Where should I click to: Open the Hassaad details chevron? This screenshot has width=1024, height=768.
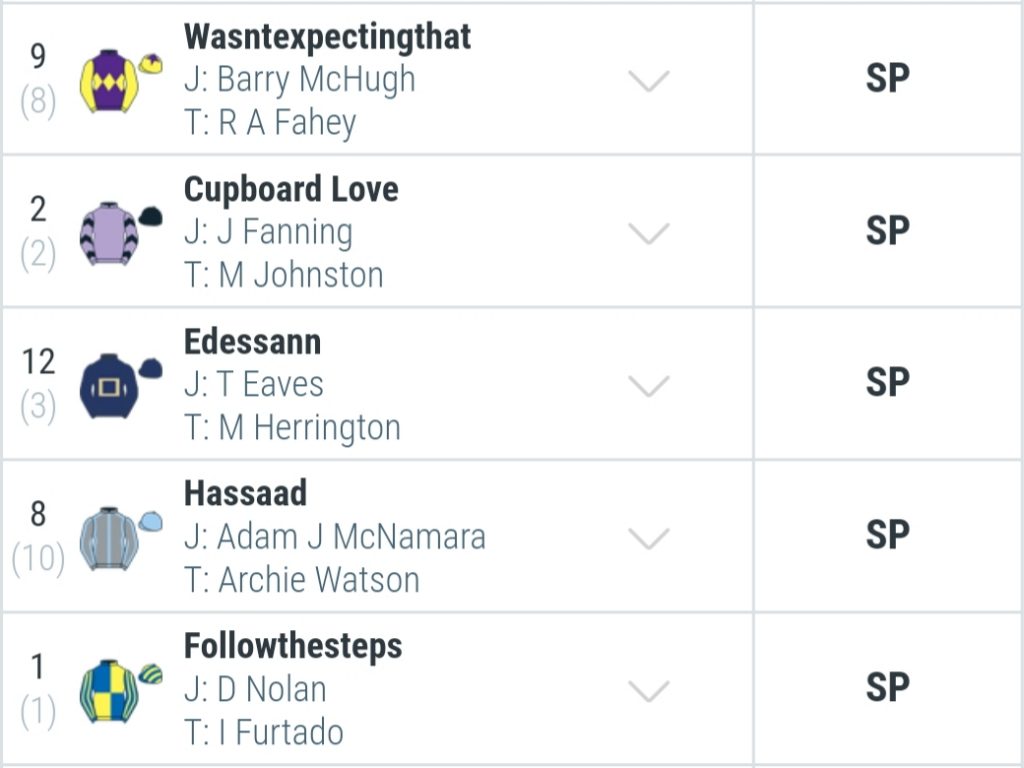648,539
